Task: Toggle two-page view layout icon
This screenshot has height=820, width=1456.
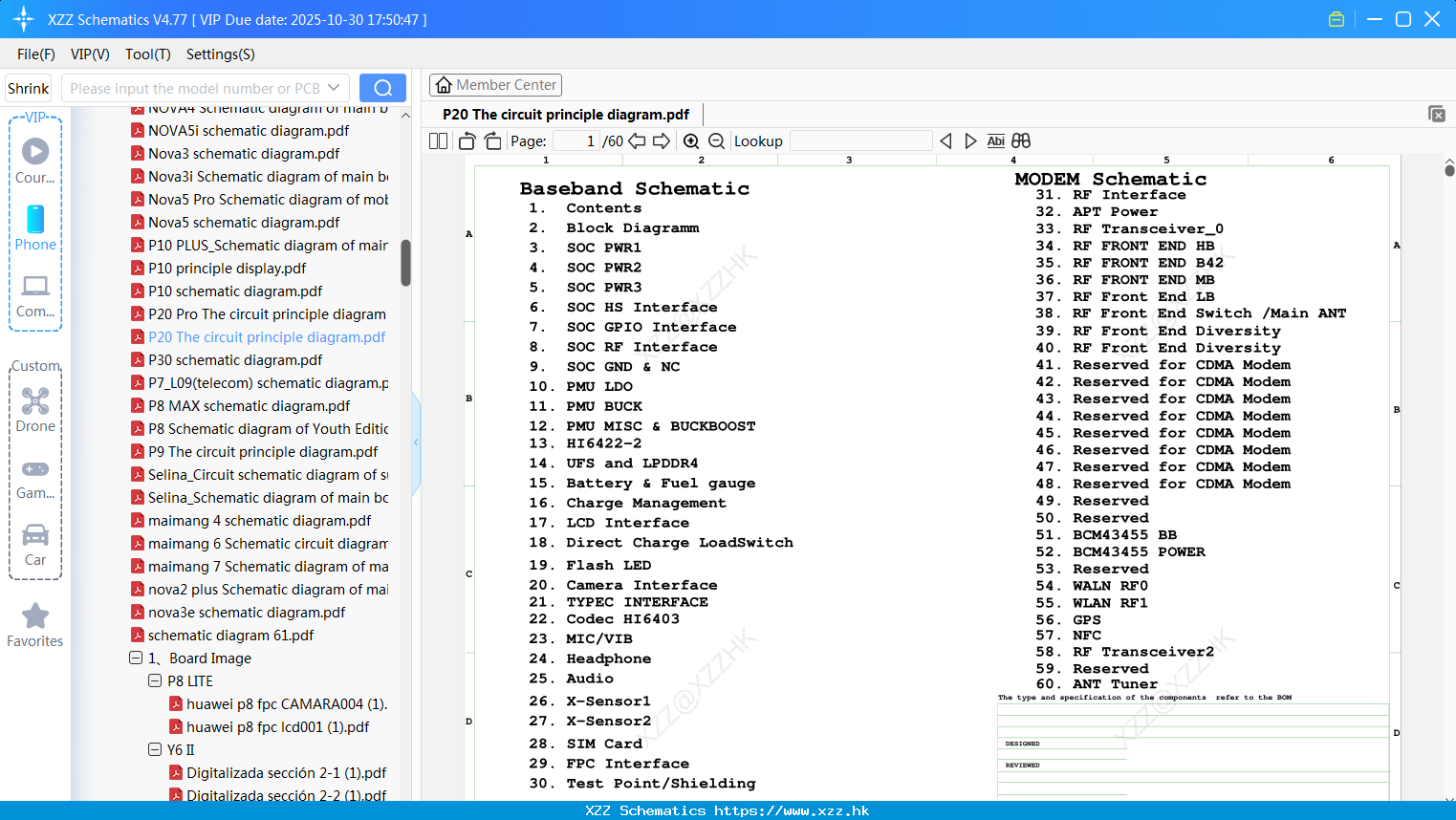Action: (x=438, y=140)
